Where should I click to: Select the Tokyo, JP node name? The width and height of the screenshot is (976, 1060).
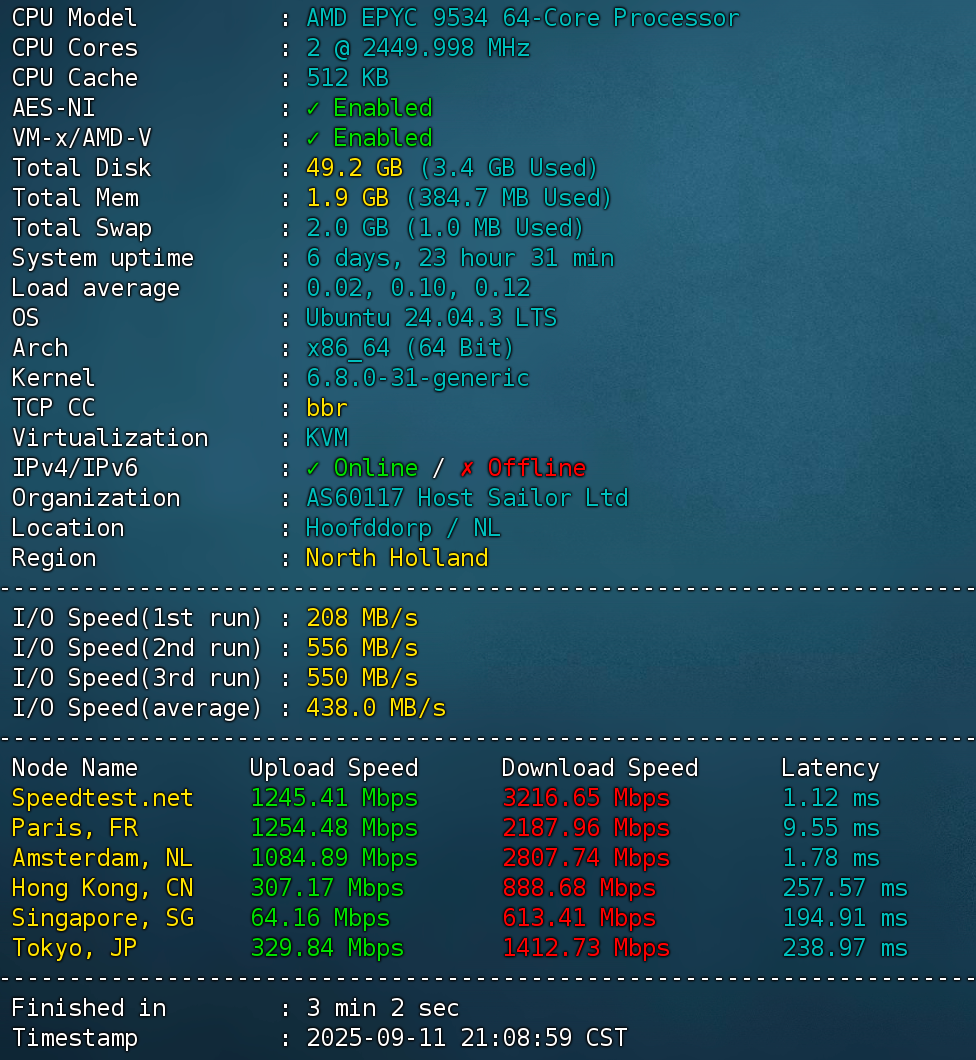75,948
